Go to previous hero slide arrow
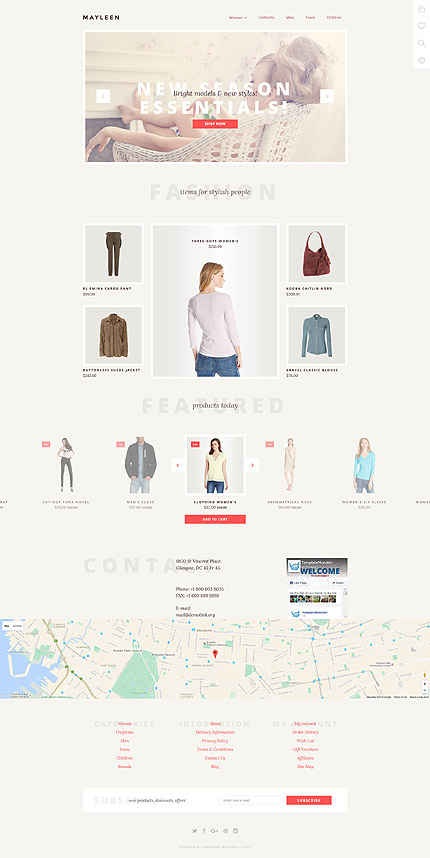Viewport: 430px width, 858px height. (x=103, y=96)
